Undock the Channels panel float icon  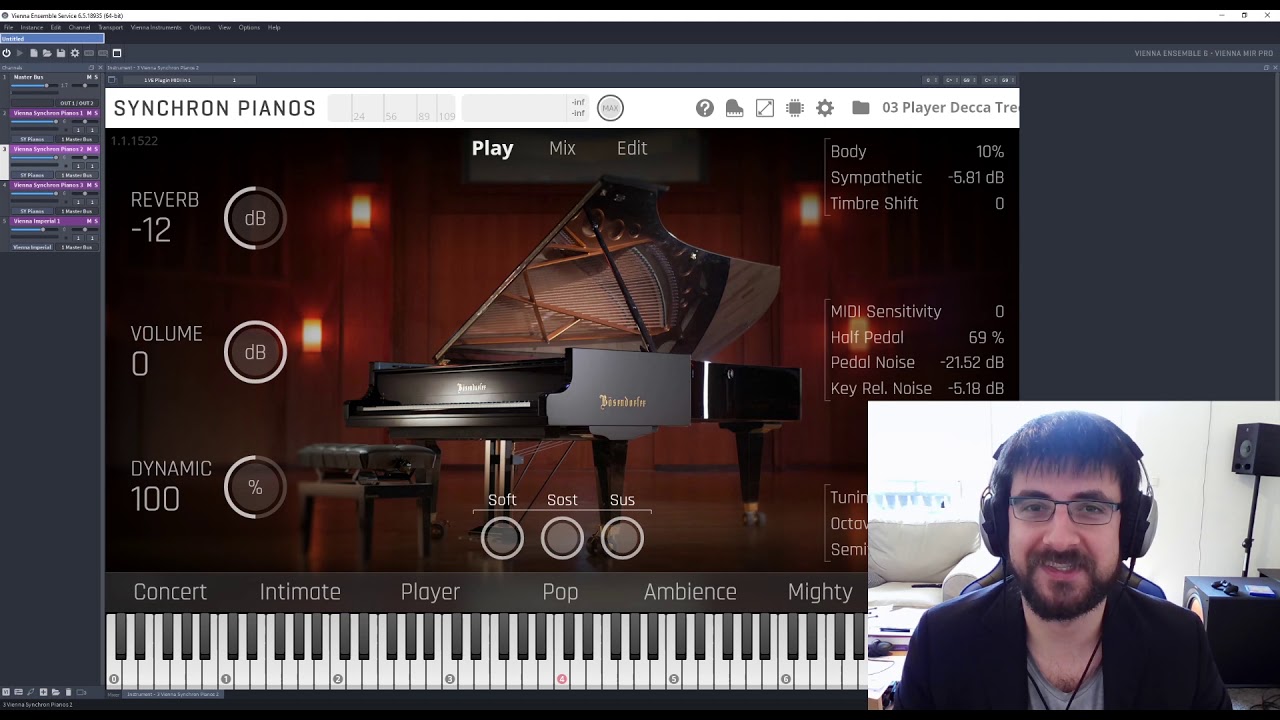91,67
